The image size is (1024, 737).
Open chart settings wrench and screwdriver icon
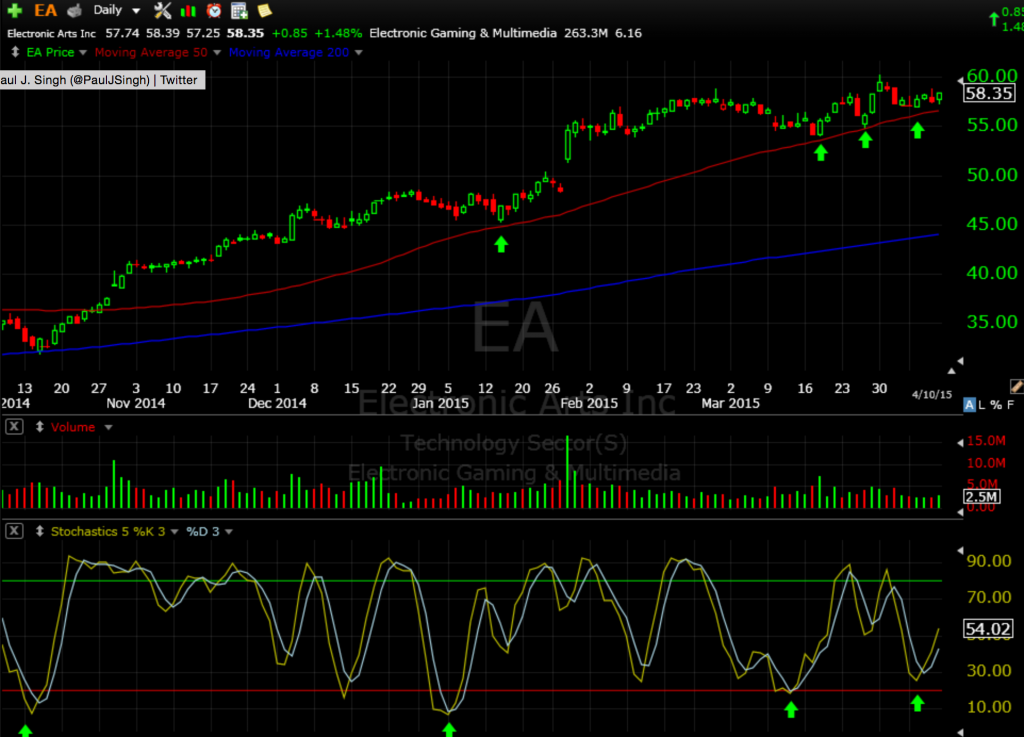tap(162, 10)
